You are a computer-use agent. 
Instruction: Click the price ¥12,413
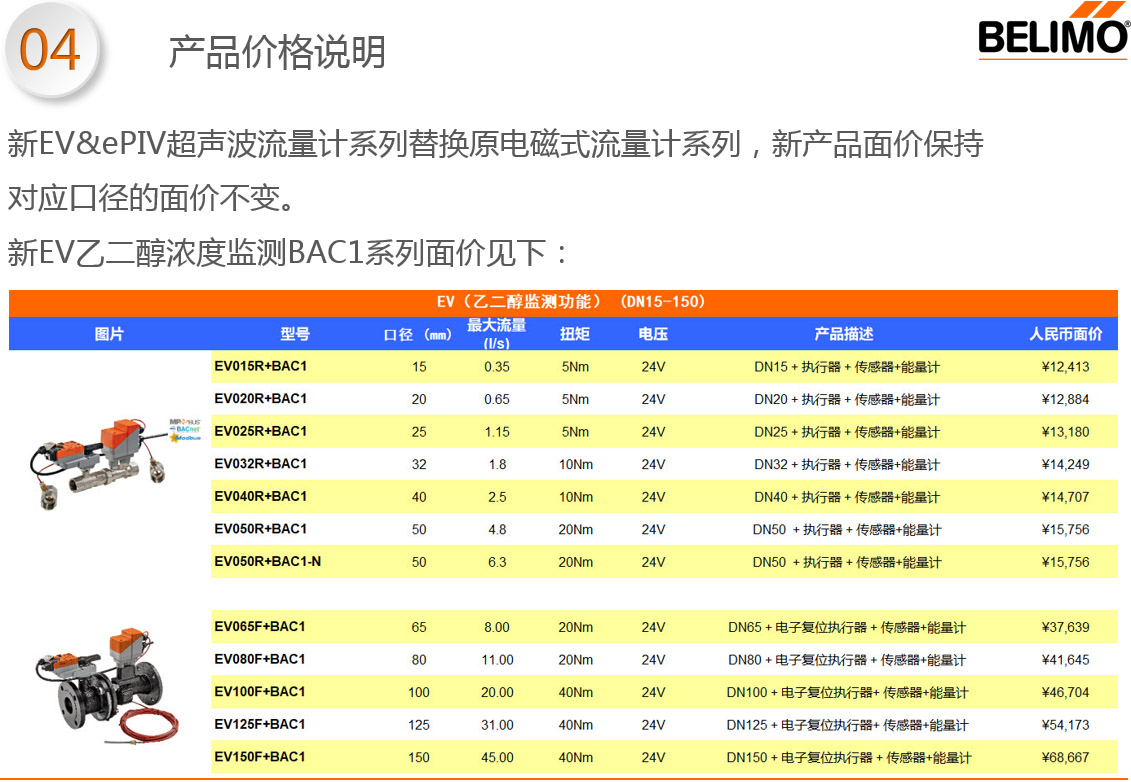click(x=1065, y=366)
